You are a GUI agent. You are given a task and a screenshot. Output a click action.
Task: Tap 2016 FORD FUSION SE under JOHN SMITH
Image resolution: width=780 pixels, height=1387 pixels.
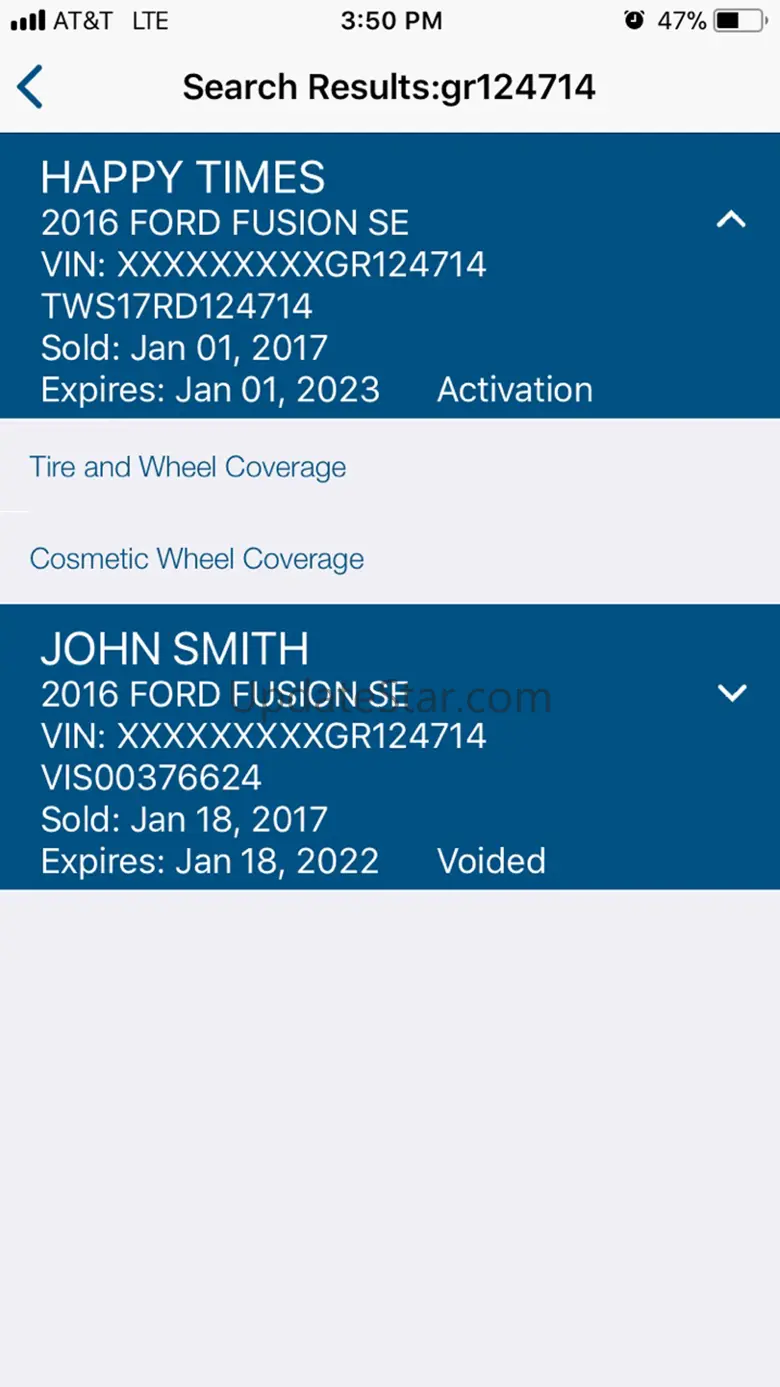click(x=225, y=694)
